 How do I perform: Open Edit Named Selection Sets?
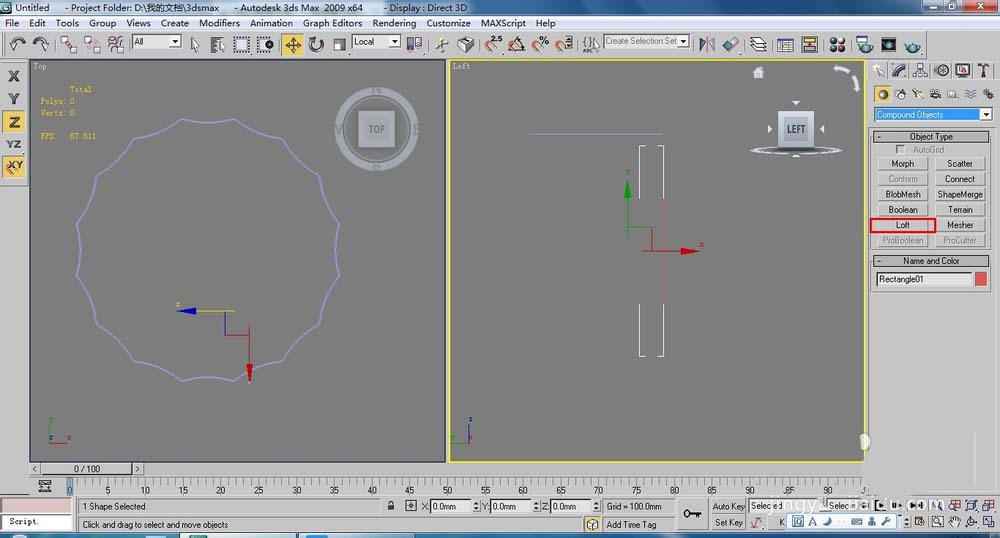591,44
